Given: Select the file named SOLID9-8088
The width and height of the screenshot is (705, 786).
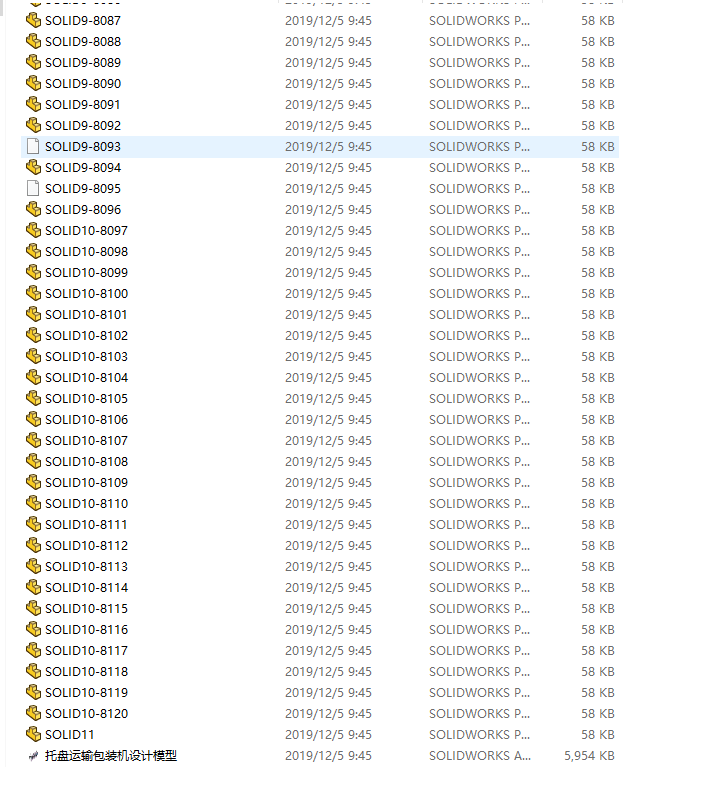Looking at the screenshot, I should click(83, 42).
